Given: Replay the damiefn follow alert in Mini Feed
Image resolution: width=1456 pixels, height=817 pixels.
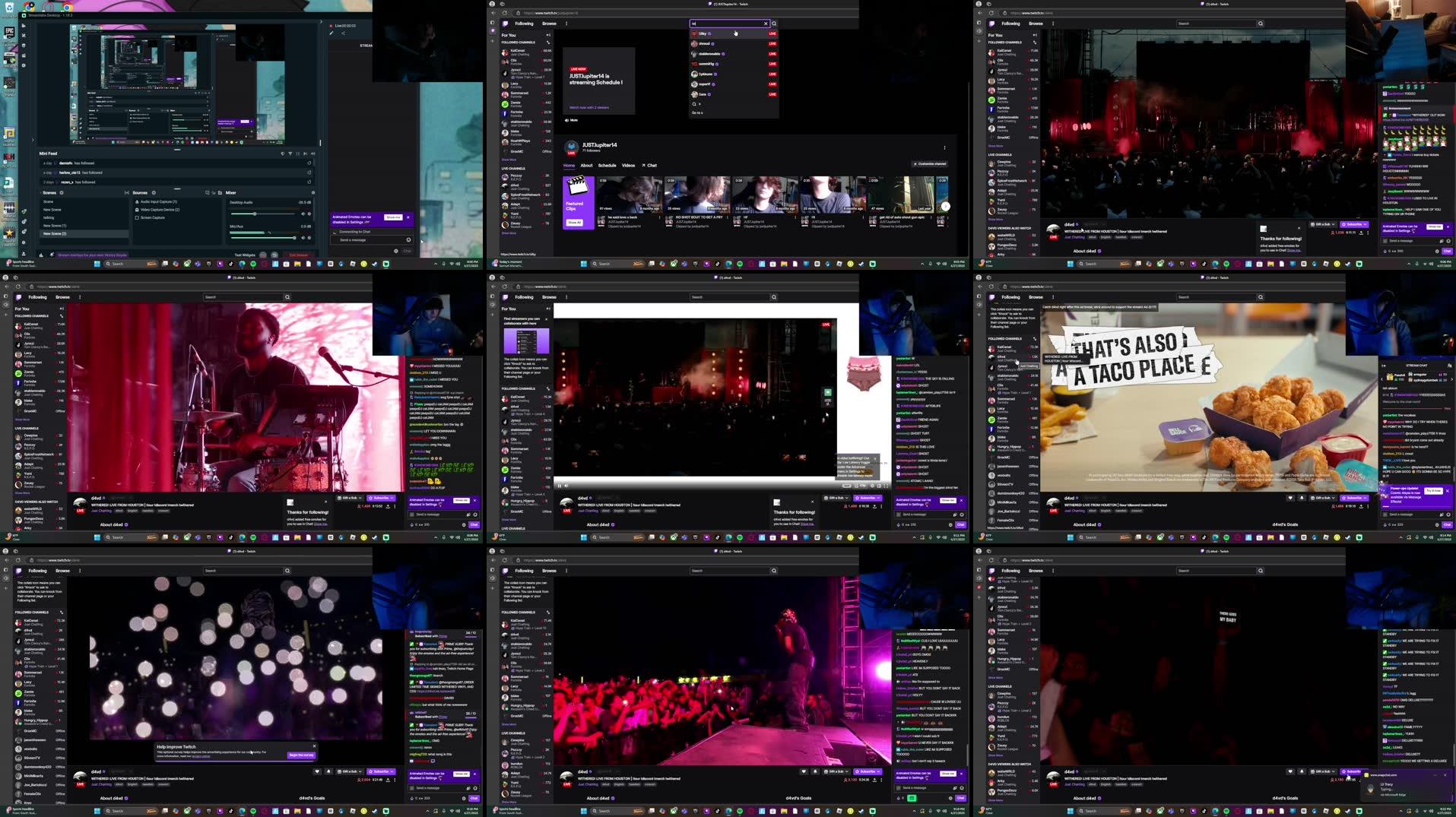Looking at the screenshot, I should tap(309, 163).
